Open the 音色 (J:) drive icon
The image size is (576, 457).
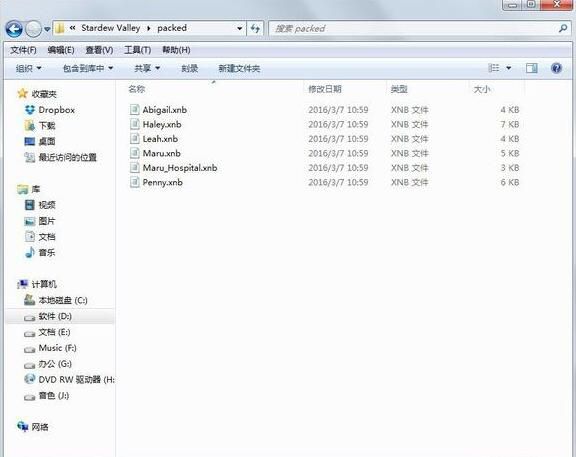coord(29,397)
